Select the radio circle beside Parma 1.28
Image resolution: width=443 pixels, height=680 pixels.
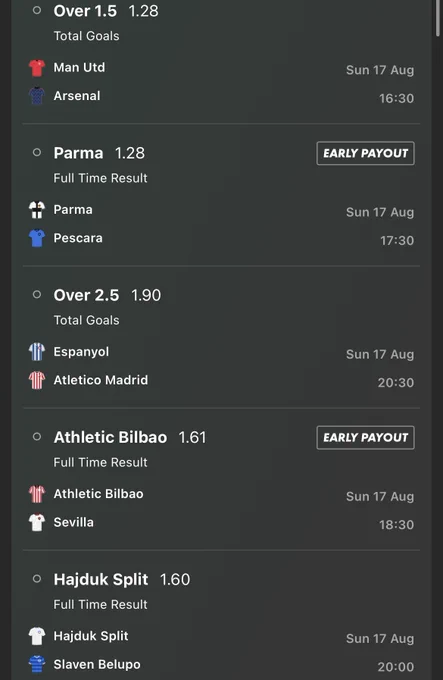[37, 153]
